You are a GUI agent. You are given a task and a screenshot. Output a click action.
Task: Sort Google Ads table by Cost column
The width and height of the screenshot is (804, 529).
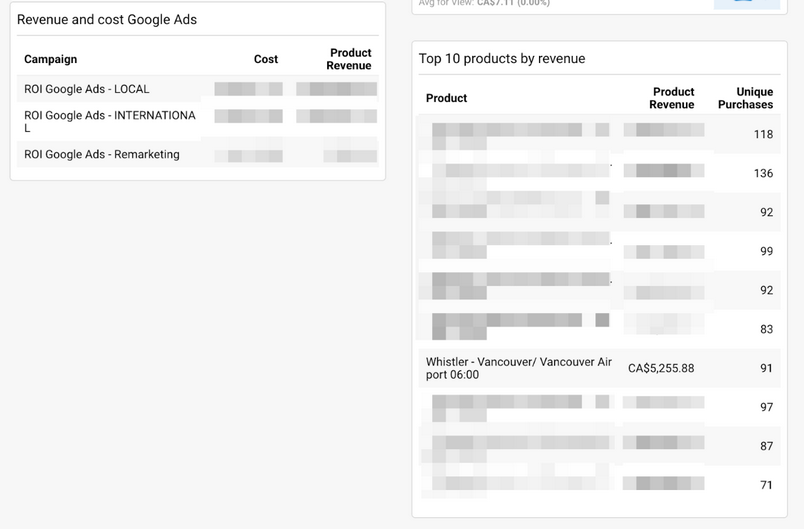point(266,60)
